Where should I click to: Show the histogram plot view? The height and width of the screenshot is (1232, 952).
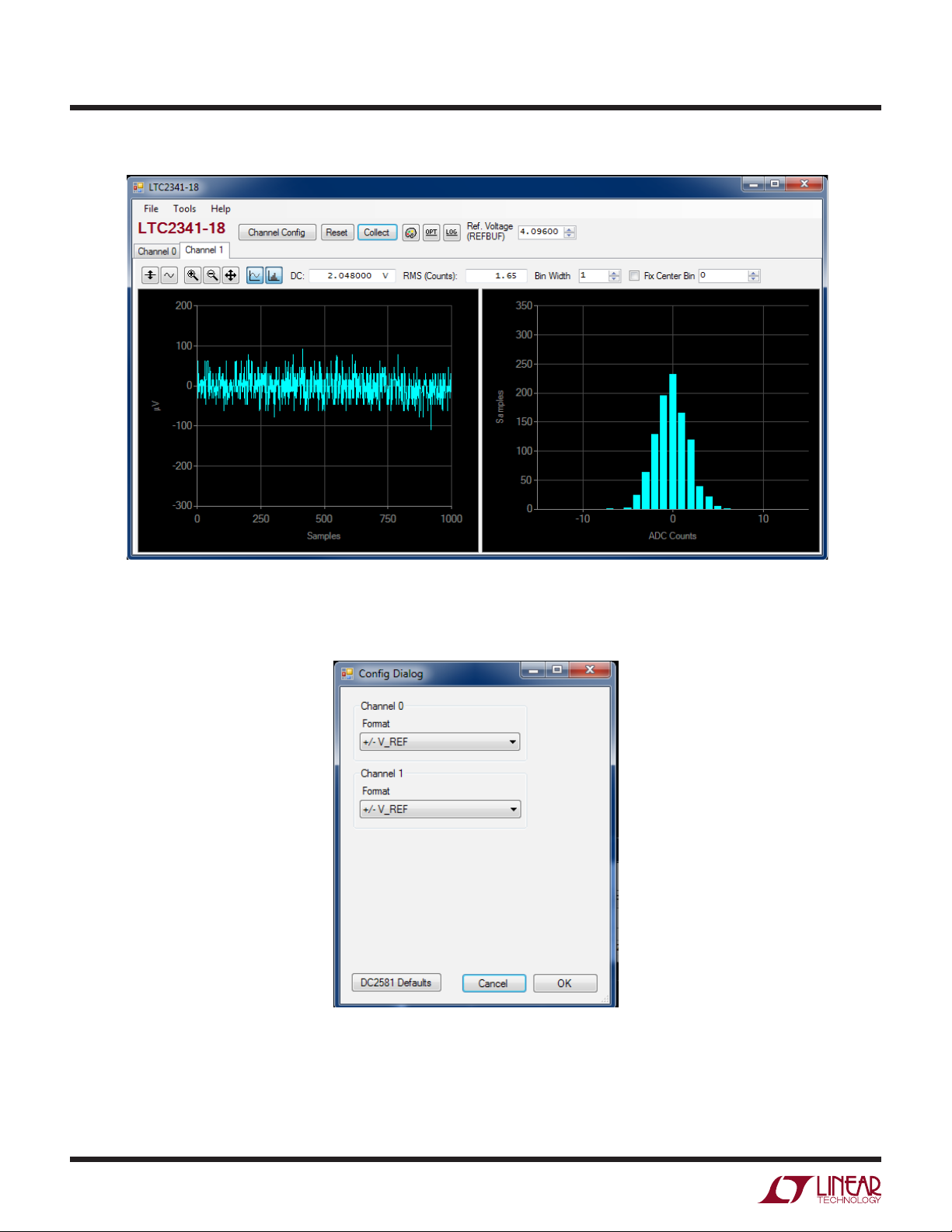(274, 275)
